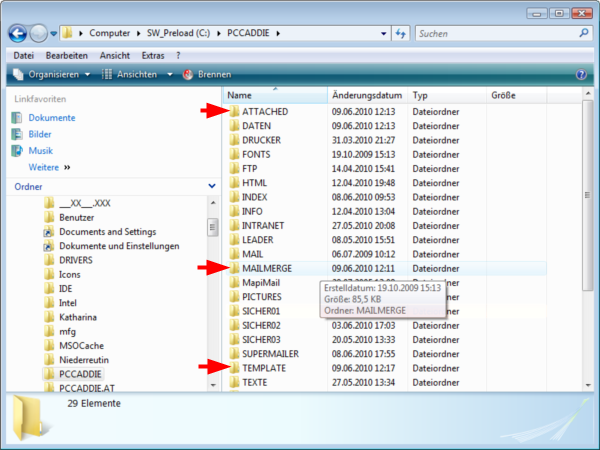The image size is (600, 450).
Task: Select Katharina folder in tree
Action: tap(78, 317)
